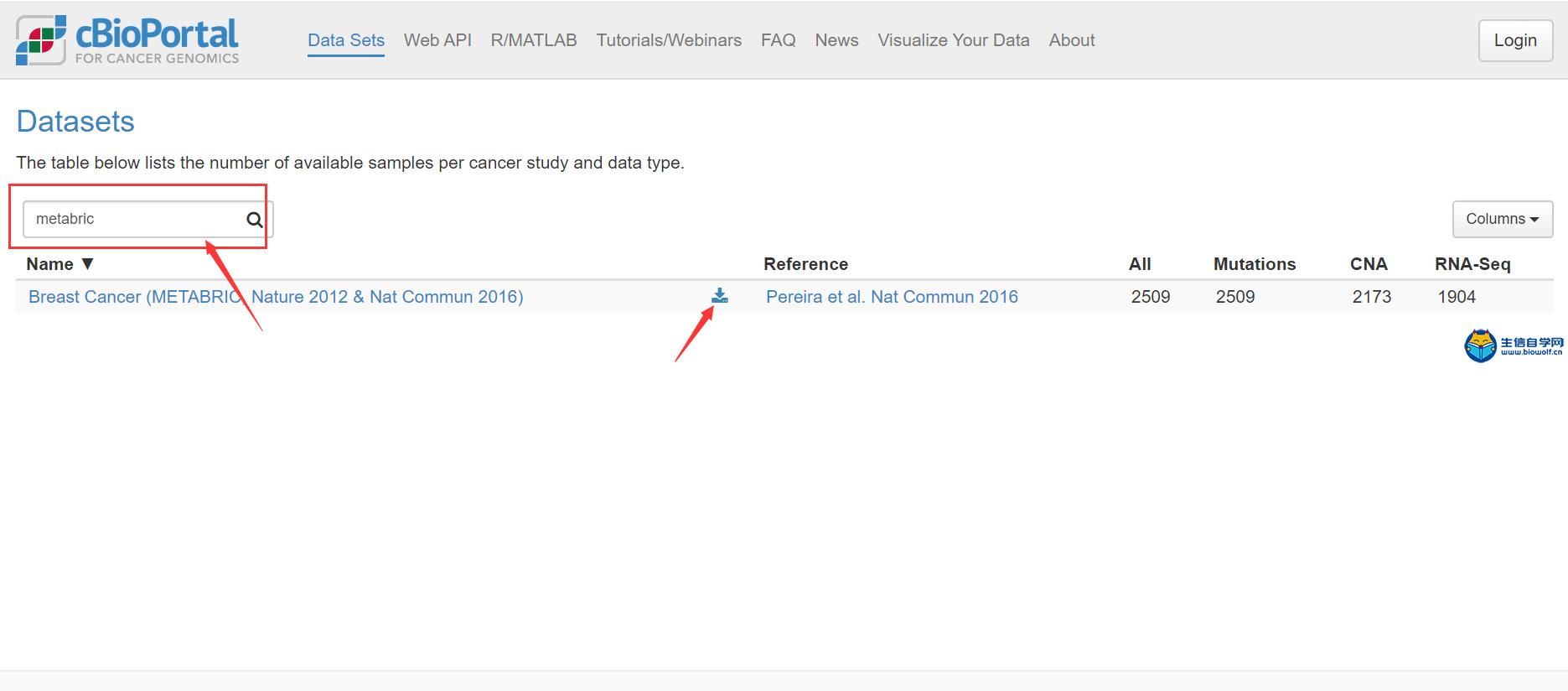Screen dimensions: 1568x691
Task: Open Visualize Your Data
Action: coord(954,40)
